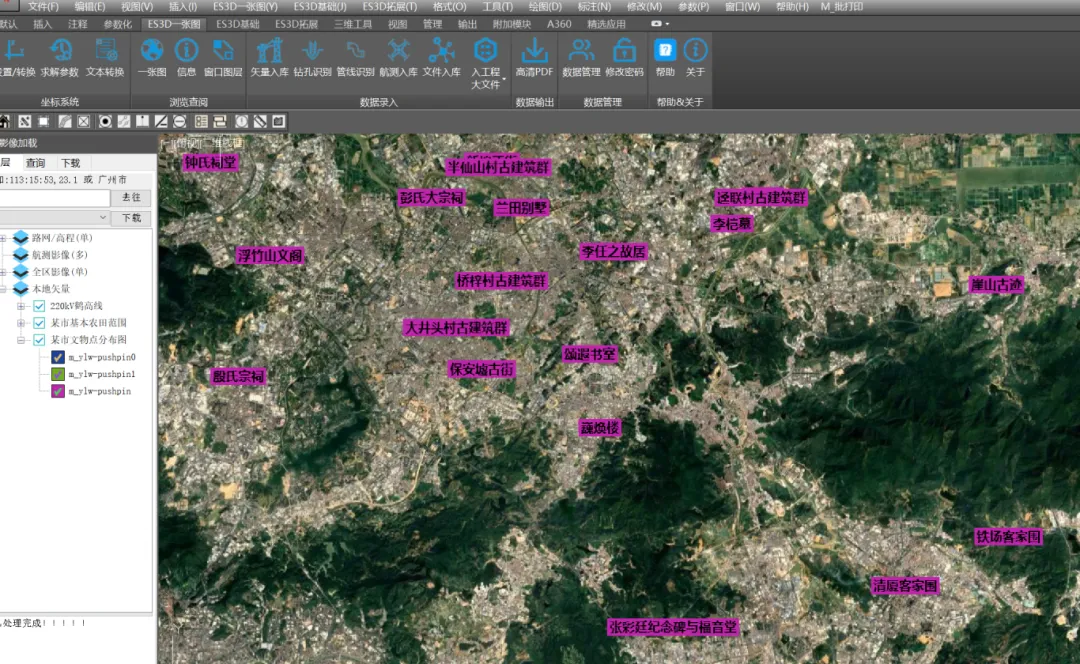Toggle the 某市基本农田范围 layer checkbox

[x=39, y=323]
